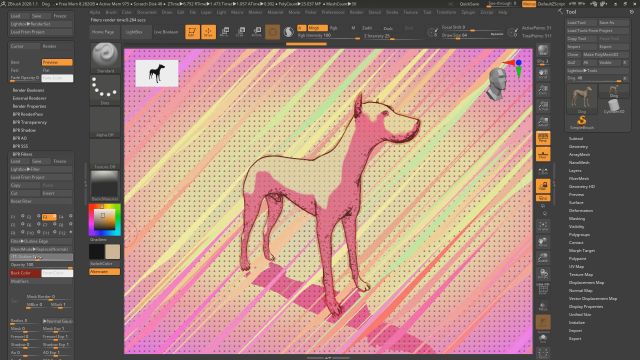This screenshot has height=360, width=640.
Task: Expand BPR Shadow section
Action: pyautogui.click(x=24, y=130)
